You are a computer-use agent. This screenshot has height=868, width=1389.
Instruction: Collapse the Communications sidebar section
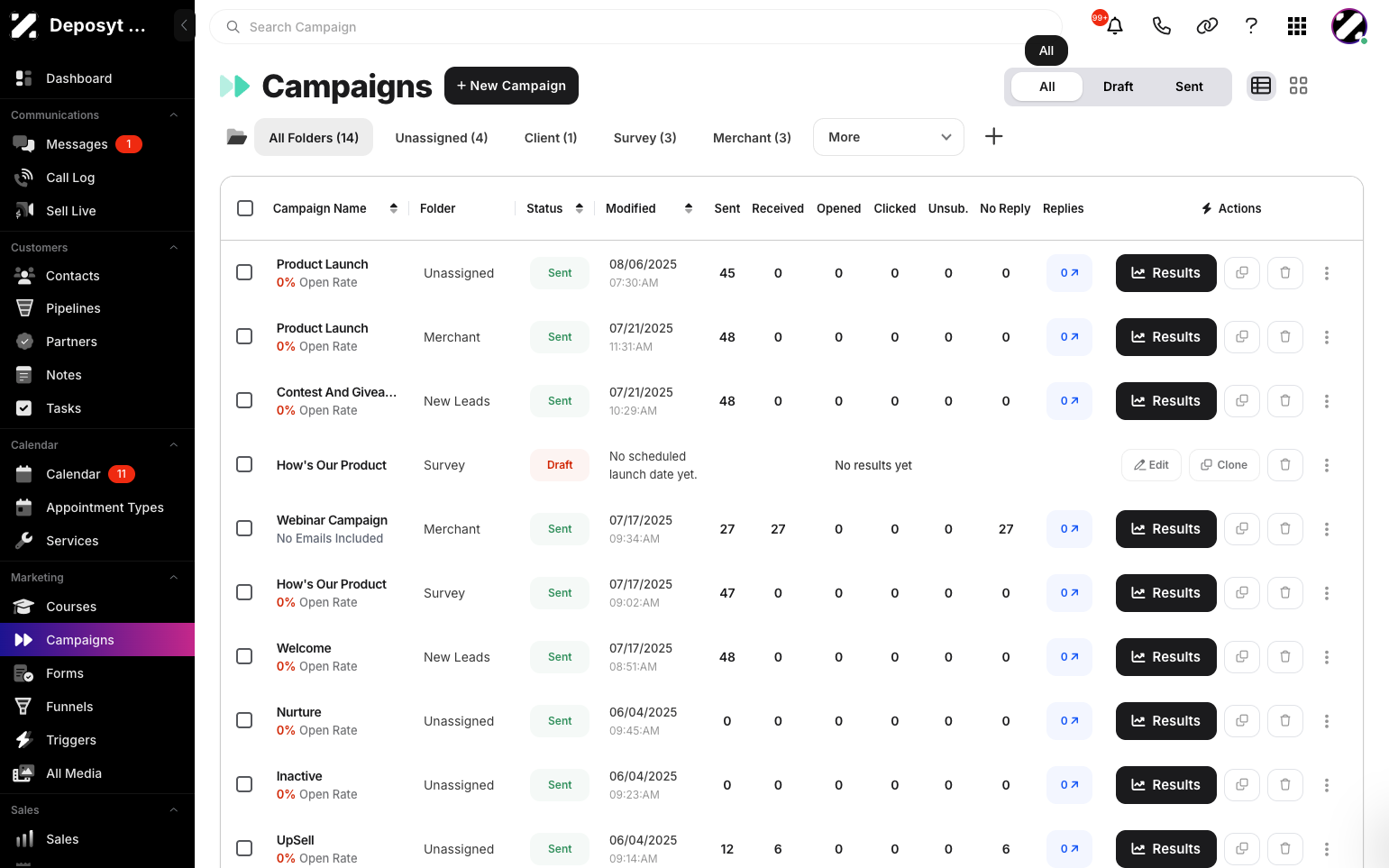click(174, 115)
